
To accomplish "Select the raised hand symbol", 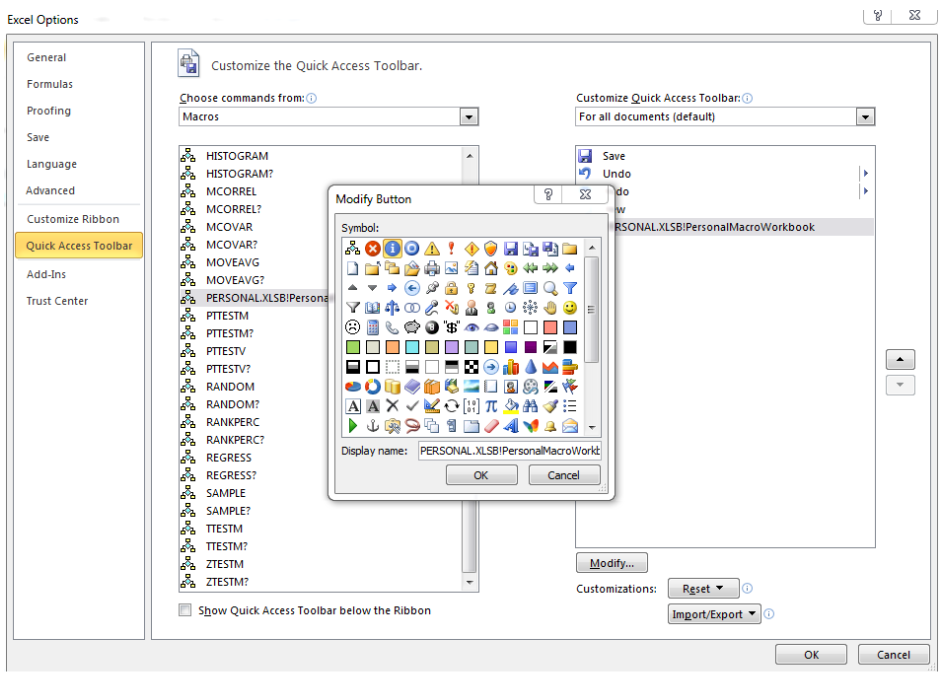I will [550, 308].
